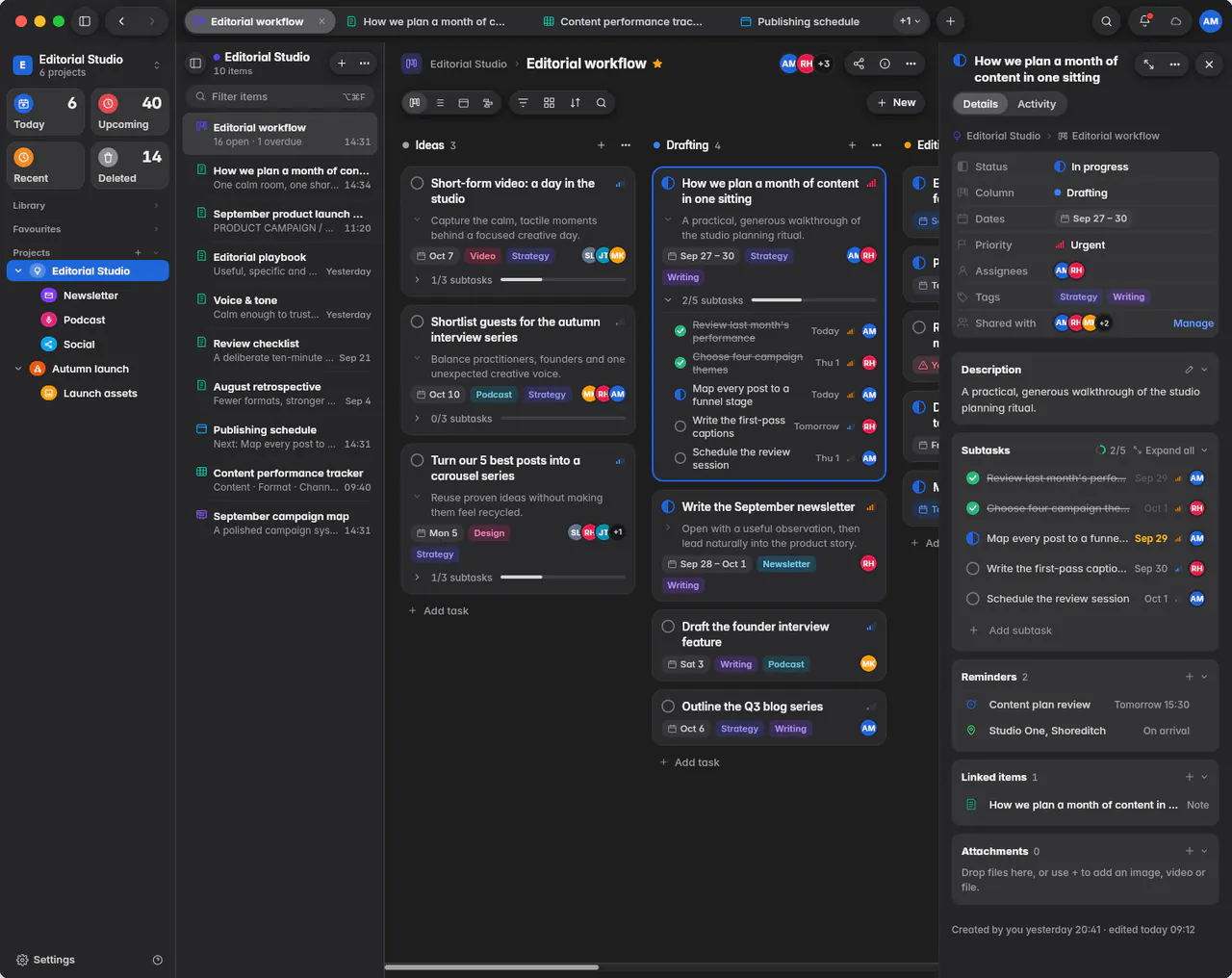Open help icon at the sidebar bottom

(158, 960)
